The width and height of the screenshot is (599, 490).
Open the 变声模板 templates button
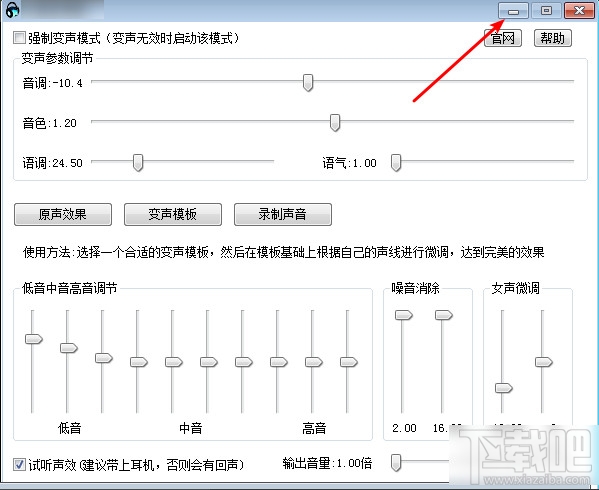tap(173, 214)
